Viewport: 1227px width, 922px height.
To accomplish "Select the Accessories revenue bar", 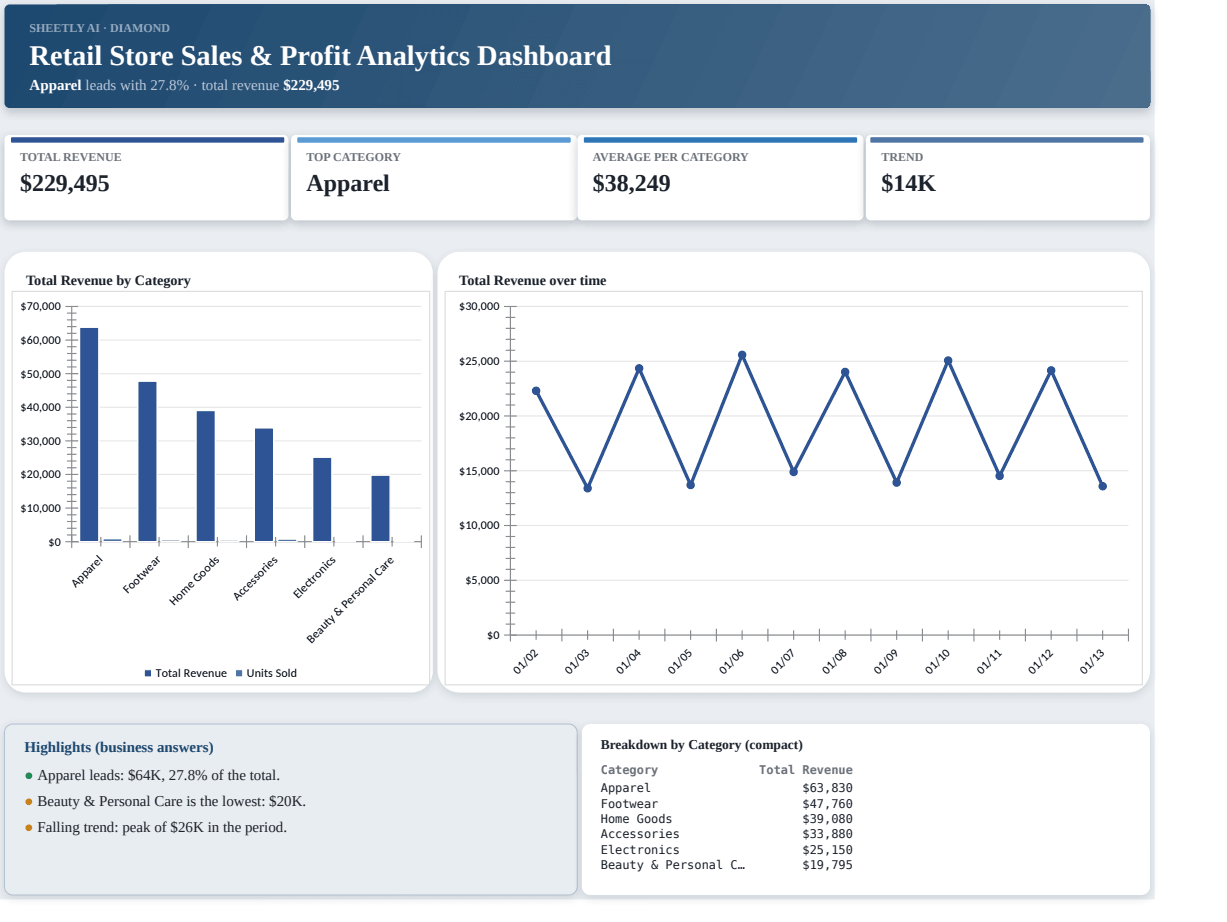I will tap(264, 485).
